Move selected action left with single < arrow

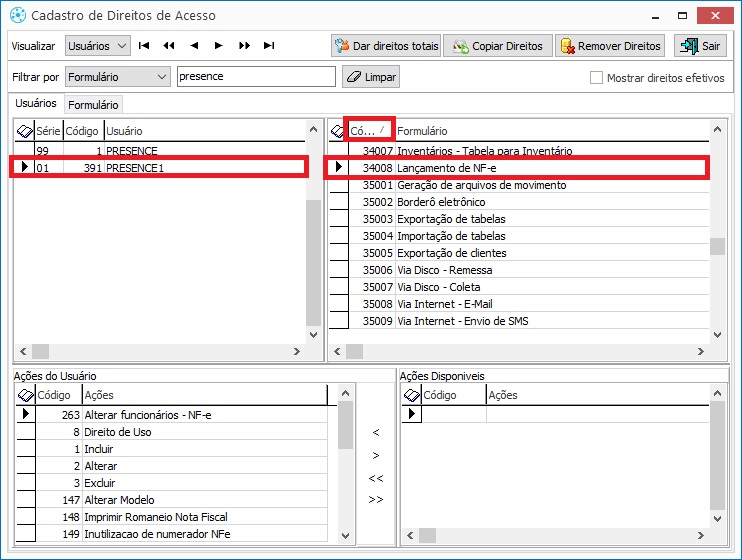click(x=376, y=432)
